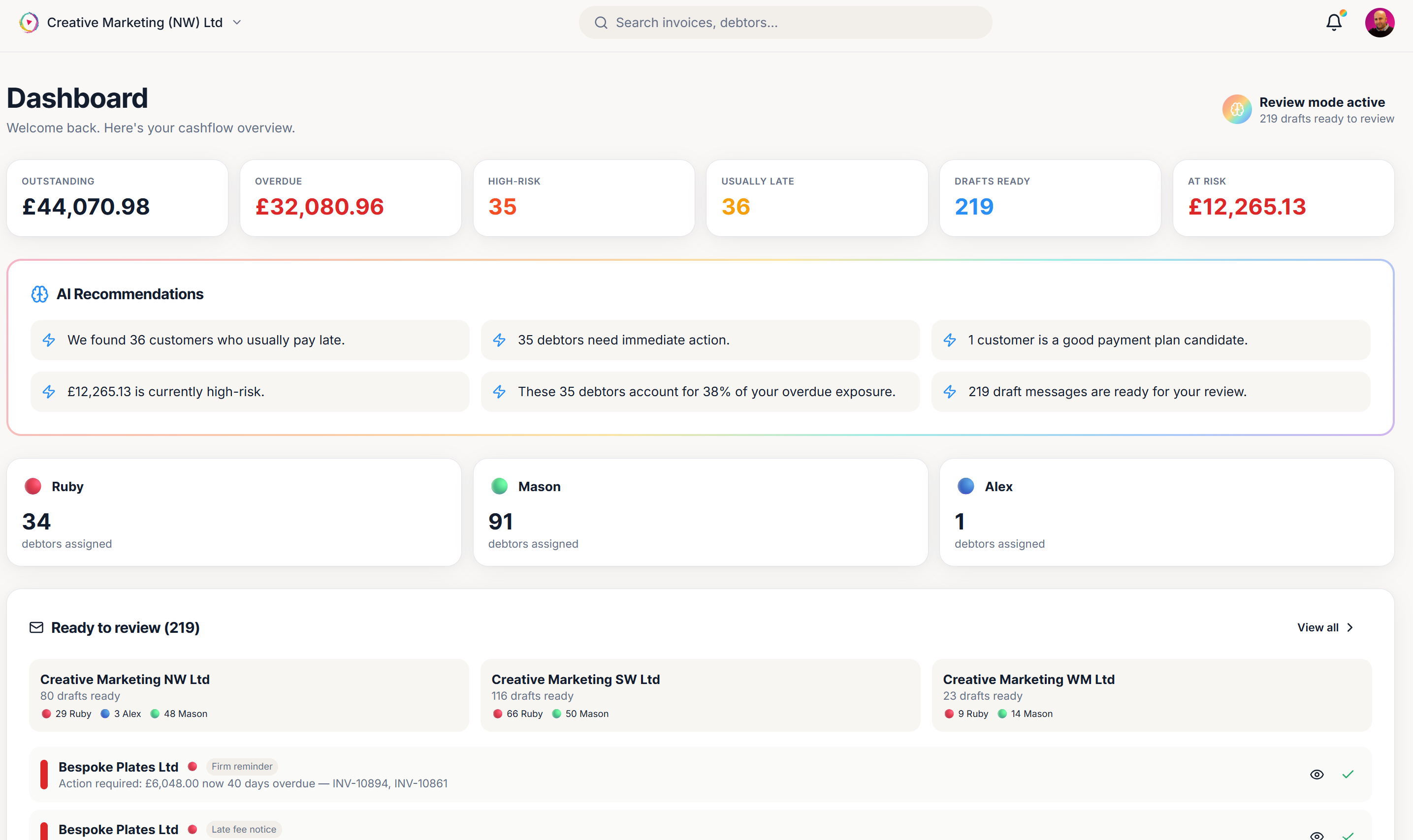Viewport: 1413px width, 840px height.
Task: Click the brain icon next to AI Recommendations
Action: coord(40,294)
